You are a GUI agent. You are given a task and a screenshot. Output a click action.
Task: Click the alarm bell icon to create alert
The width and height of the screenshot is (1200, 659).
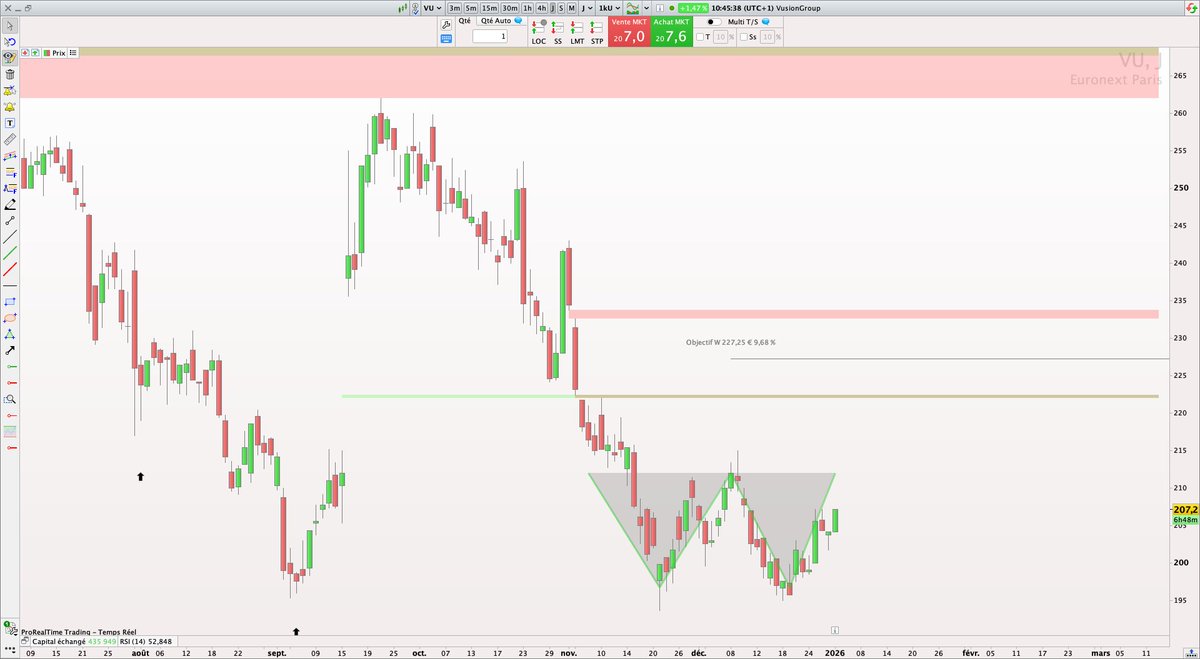(9, 92)
